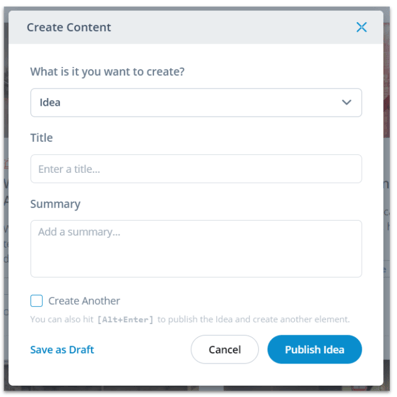Click the hint text about publishing the Idea

(190, 319)
